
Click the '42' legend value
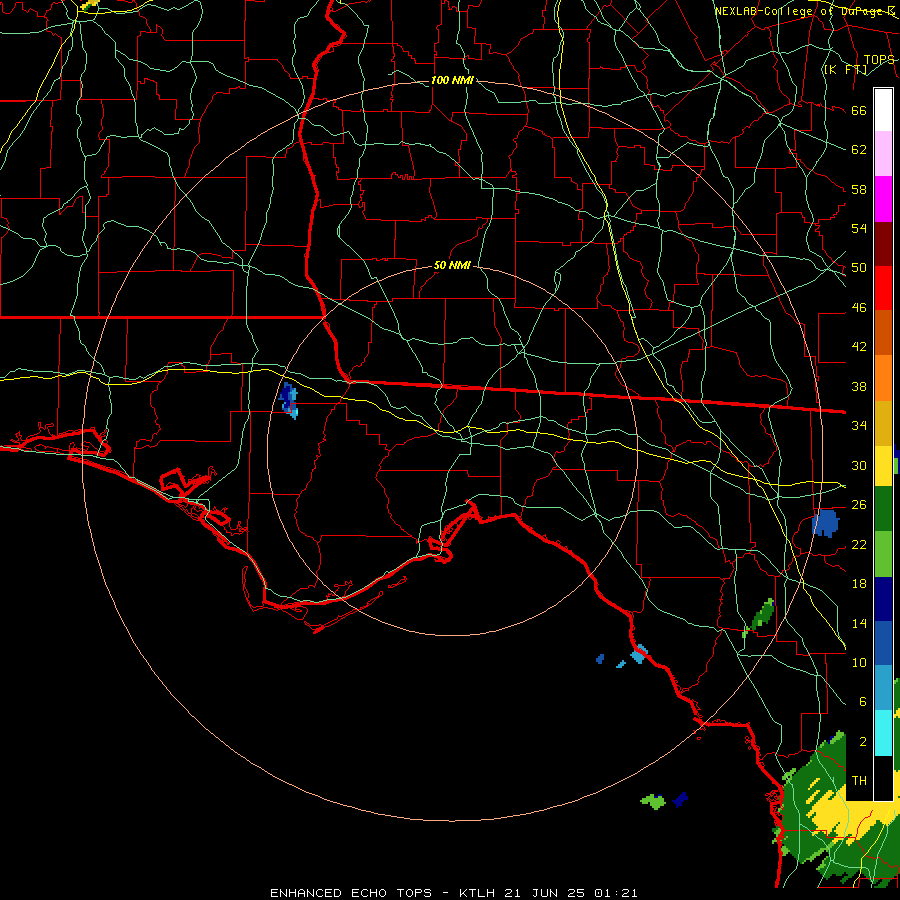point(859,346)
